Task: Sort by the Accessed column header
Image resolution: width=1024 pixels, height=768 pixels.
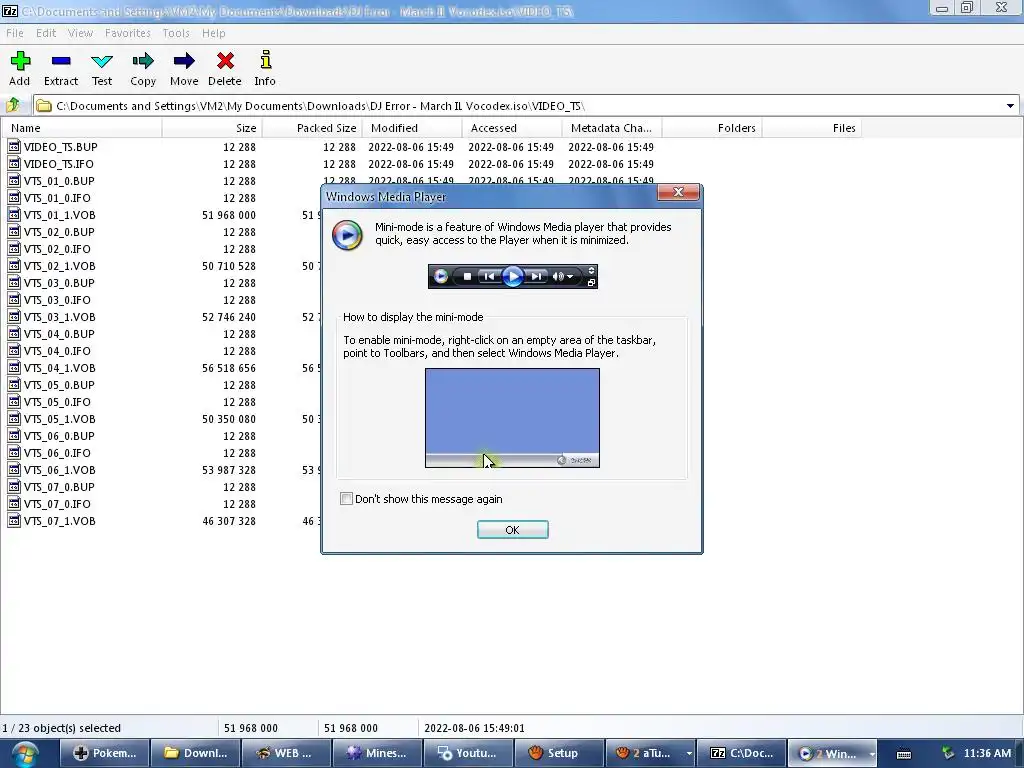Action: click(512, 128)
